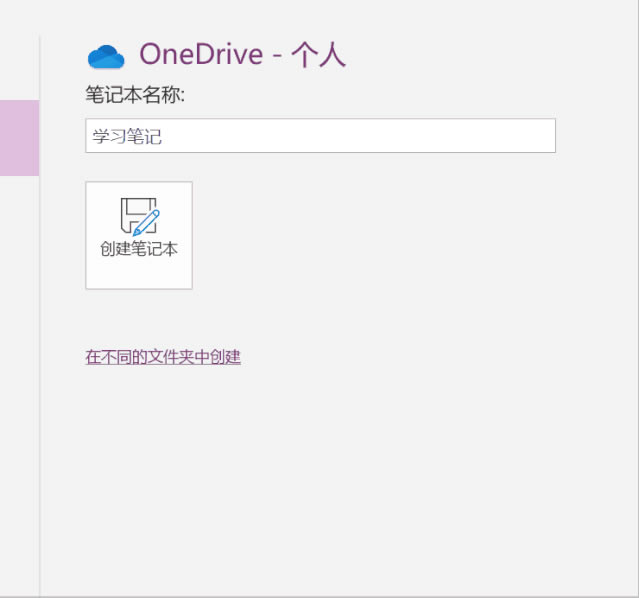Open the 在不同的文件夹中创建 link

163,357
